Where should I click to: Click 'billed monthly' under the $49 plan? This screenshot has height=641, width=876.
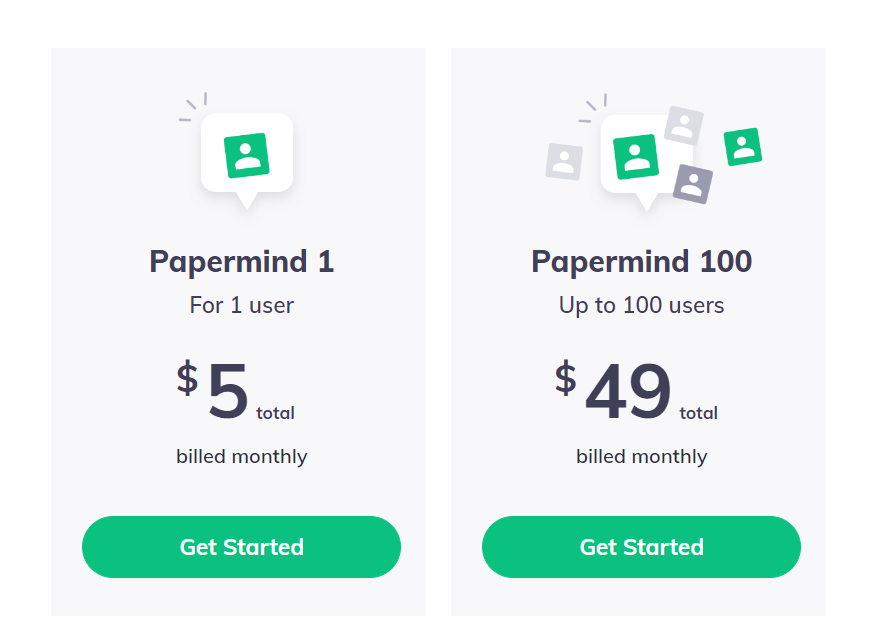point(641,457)
